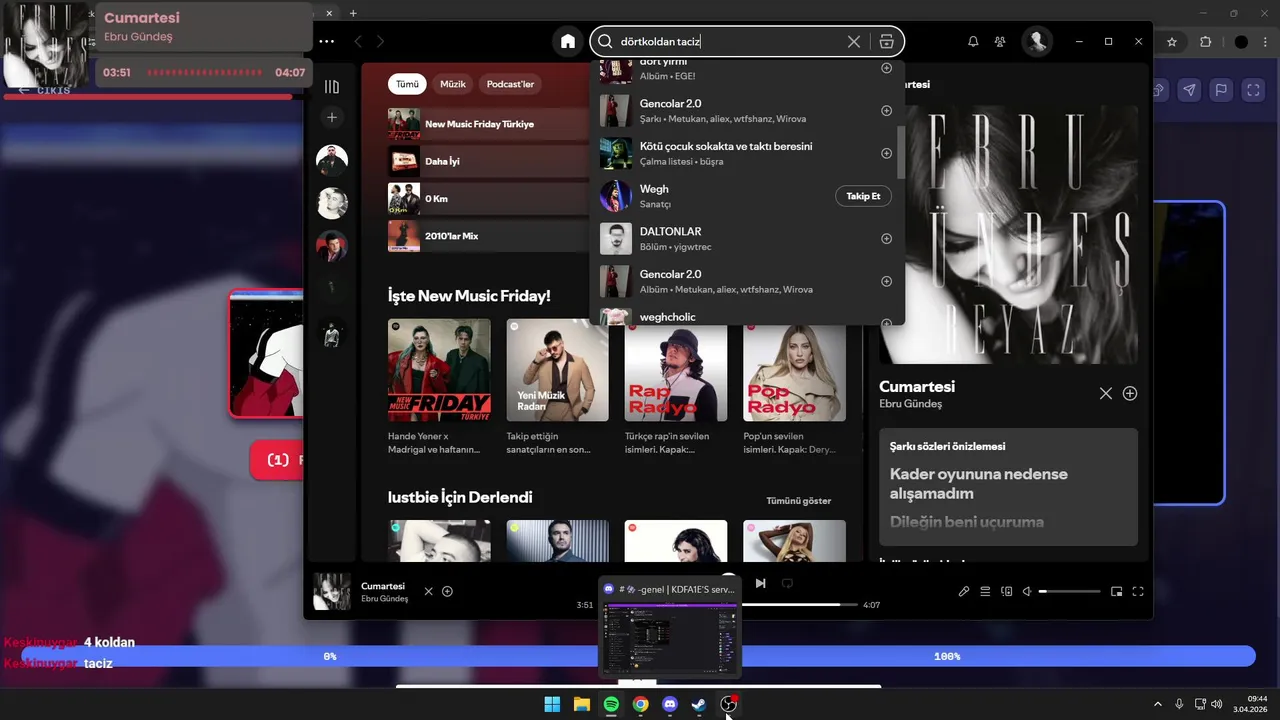Image resolution: width=1280 pixels, height=720 pixels.
Task: Add Kötü çocuk sokakta playlist to library
Action: pos(886,153)
